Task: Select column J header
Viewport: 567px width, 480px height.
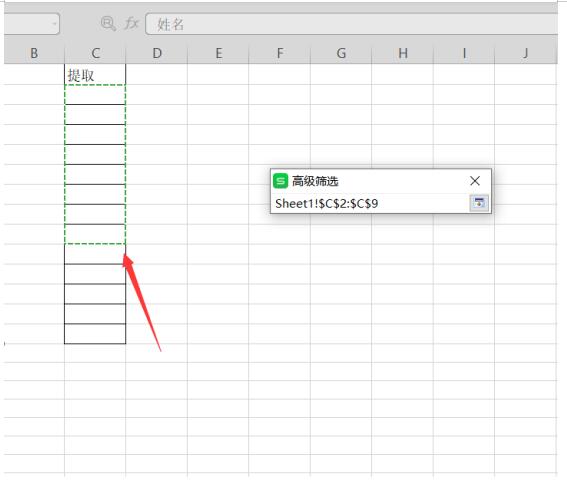Action: point(525,53)
